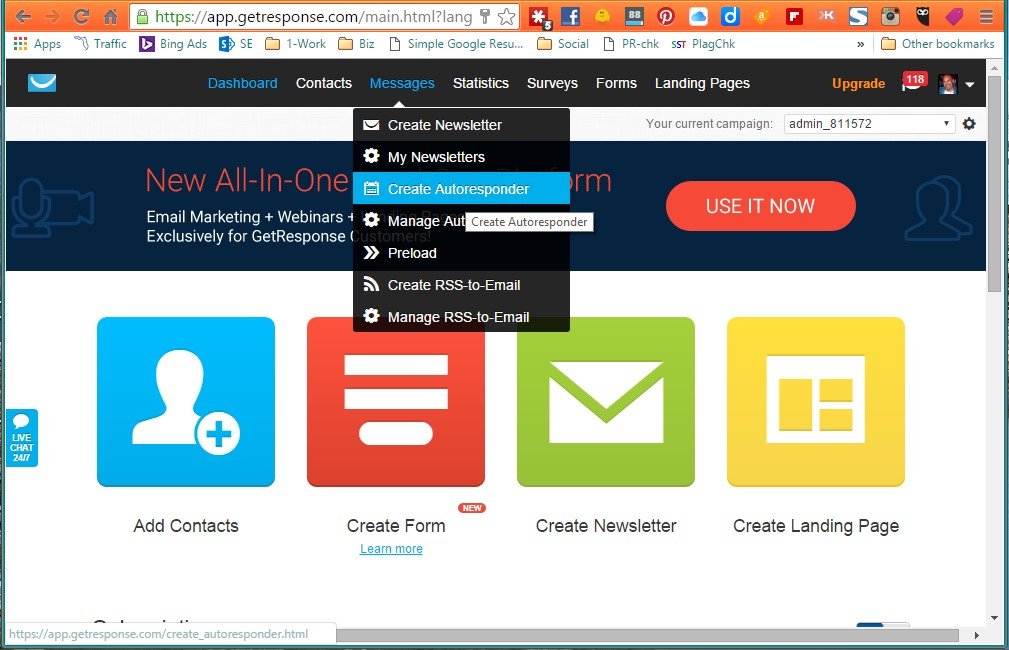Open the Surveys menu
This screenshot has width=1009, height=650.
552,83
